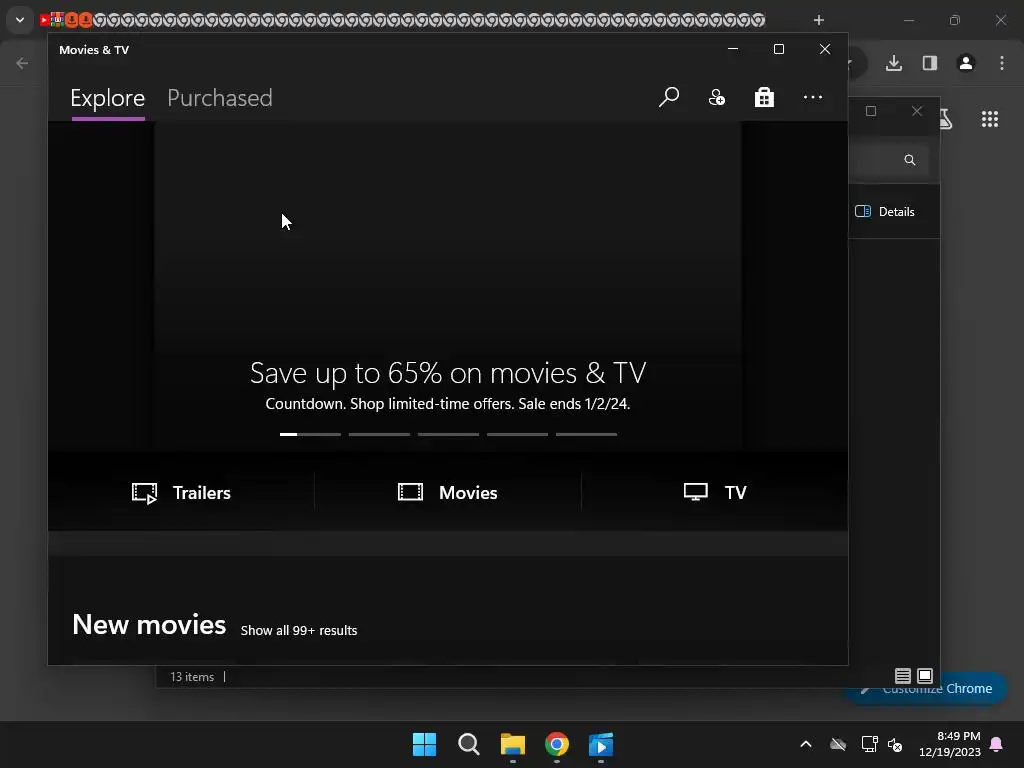Select the fourth carousel slide indicator
This screenshot has width=1024, height=768.
click(x=517, y=434)
